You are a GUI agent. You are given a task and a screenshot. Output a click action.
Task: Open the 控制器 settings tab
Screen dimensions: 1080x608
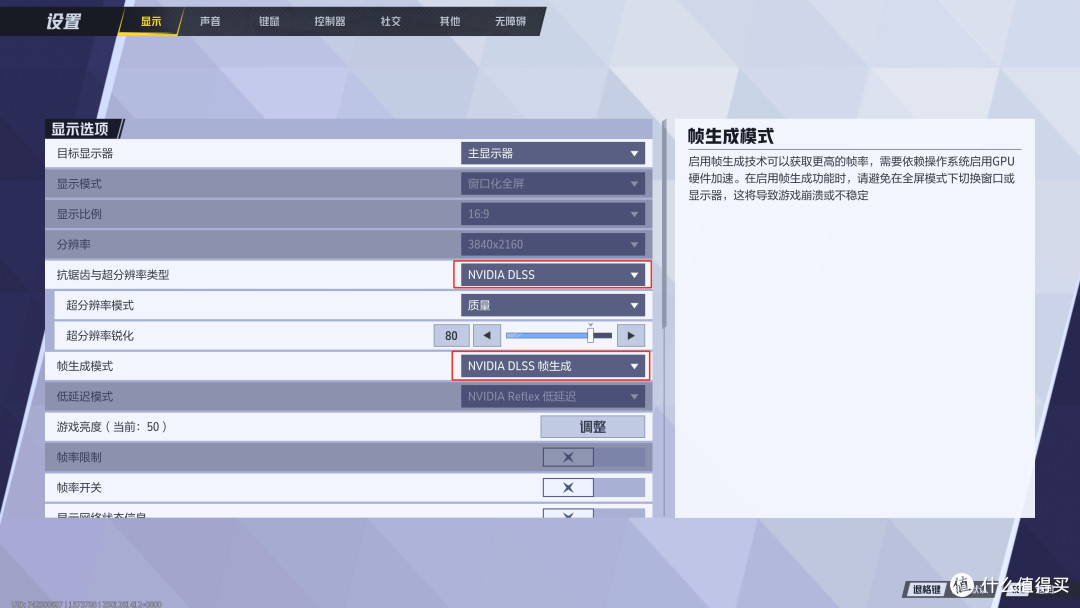click(330, 21)
